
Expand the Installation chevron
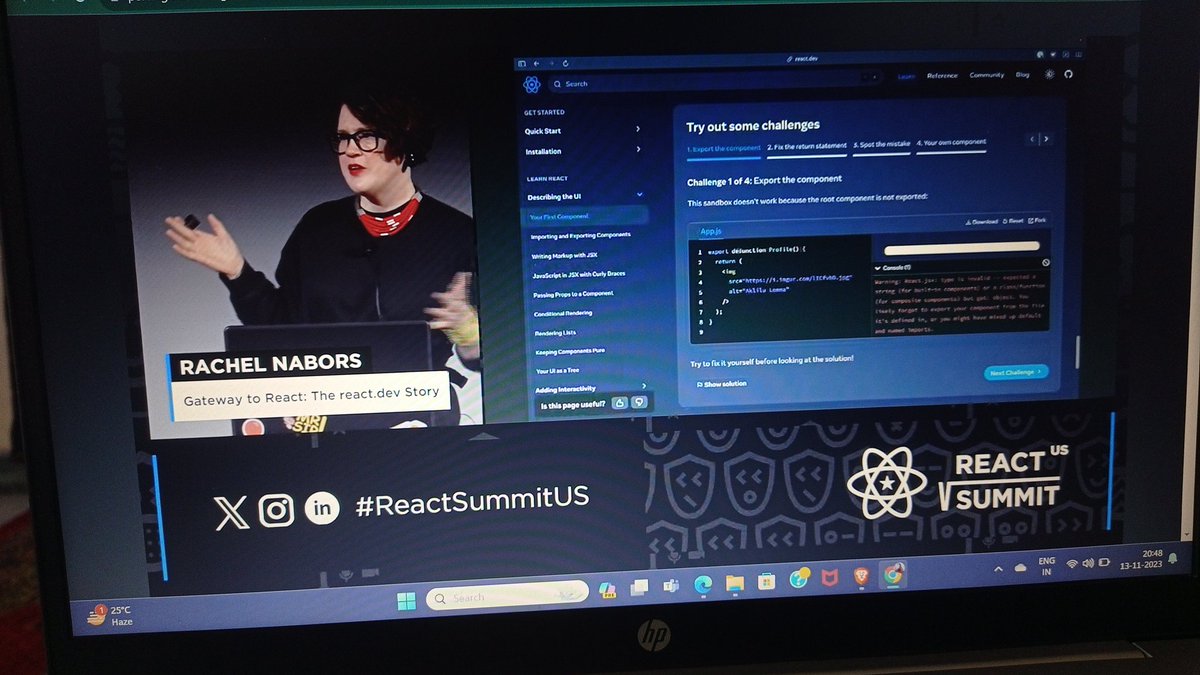coord(638,150)
